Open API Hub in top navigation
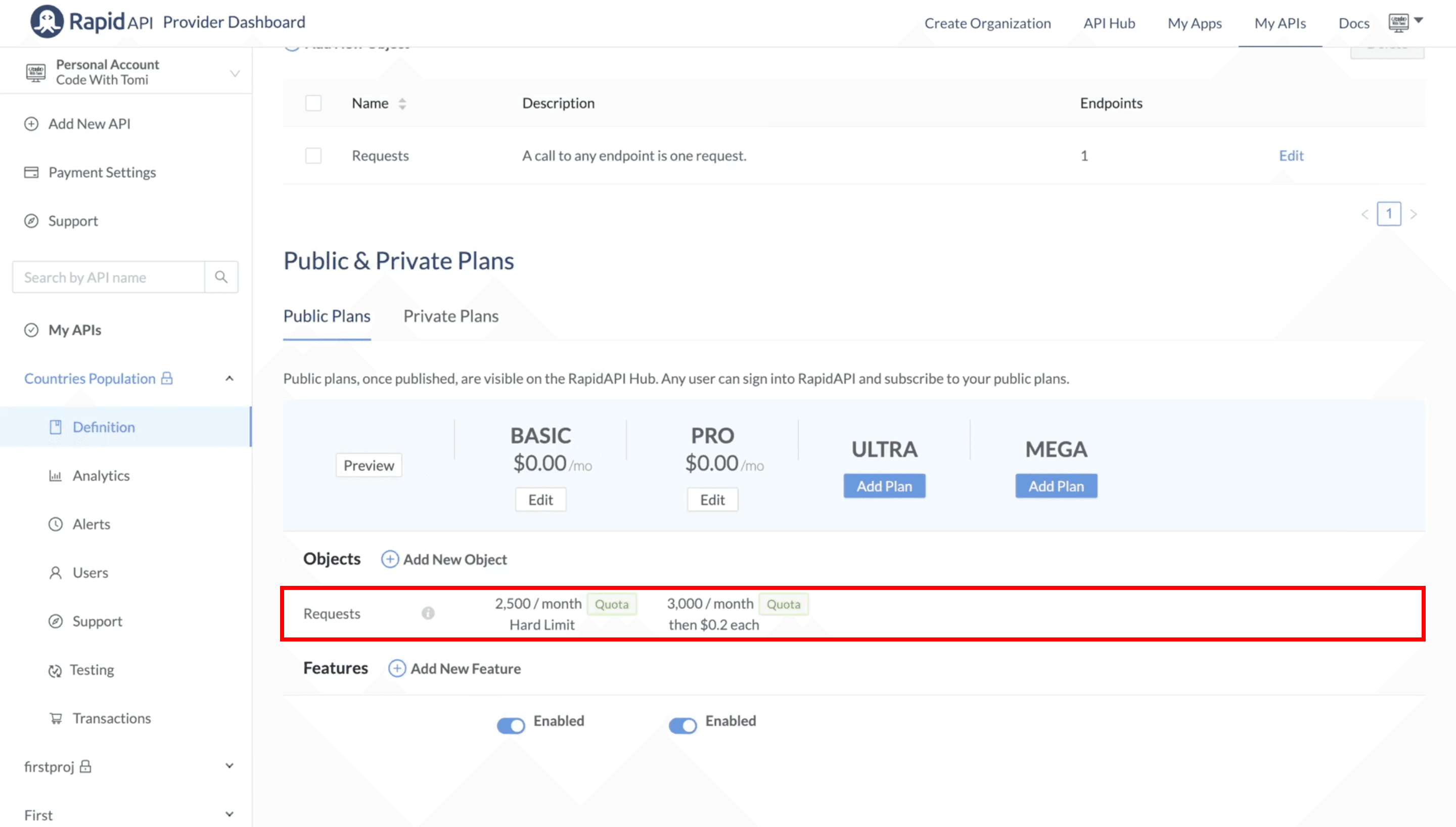Image resolution: width=1456 pixels, height=827 pixels. pos(1109,23)
